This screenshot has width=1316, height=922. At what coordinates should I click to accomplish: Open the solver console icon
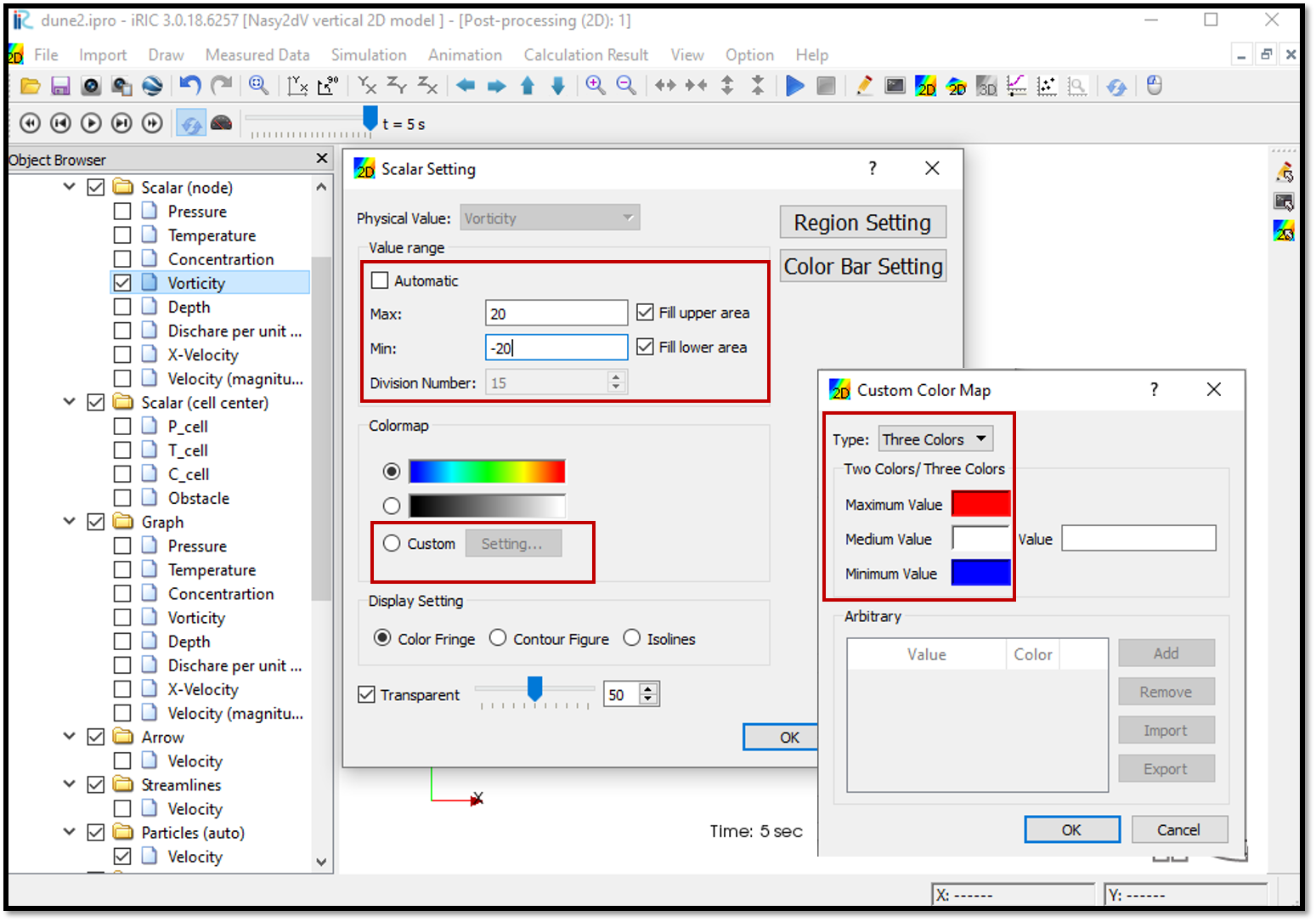(895, 86)
